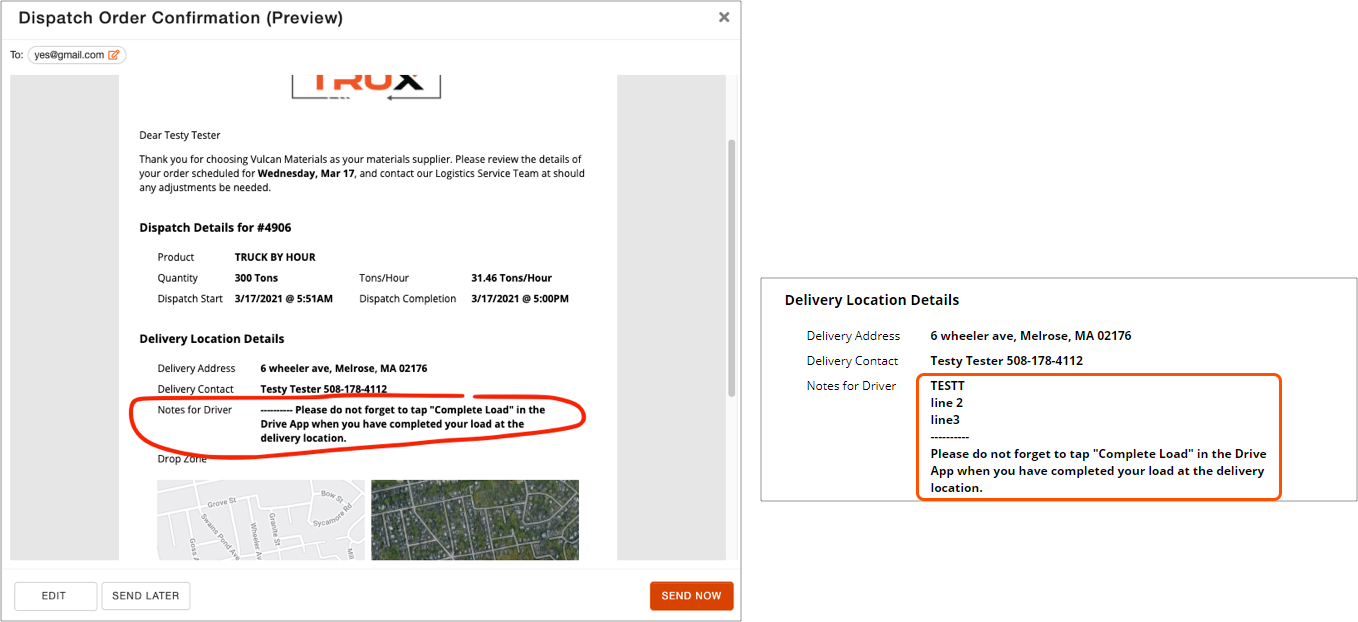Click the Delivery Contact value in the right panel

coord(1007,361)
